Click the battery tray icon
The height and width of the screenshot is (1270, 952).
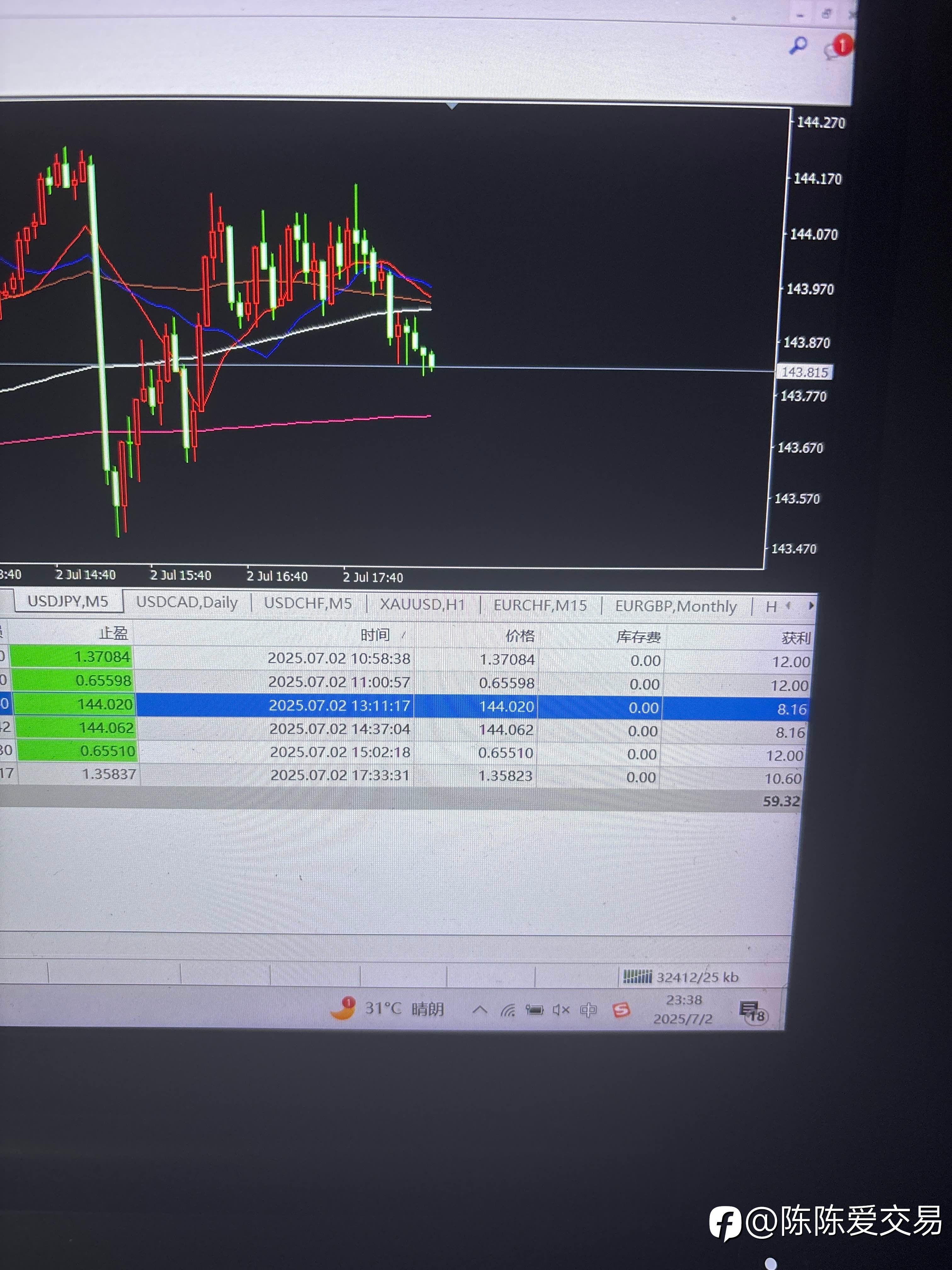tap(534, 1010)
